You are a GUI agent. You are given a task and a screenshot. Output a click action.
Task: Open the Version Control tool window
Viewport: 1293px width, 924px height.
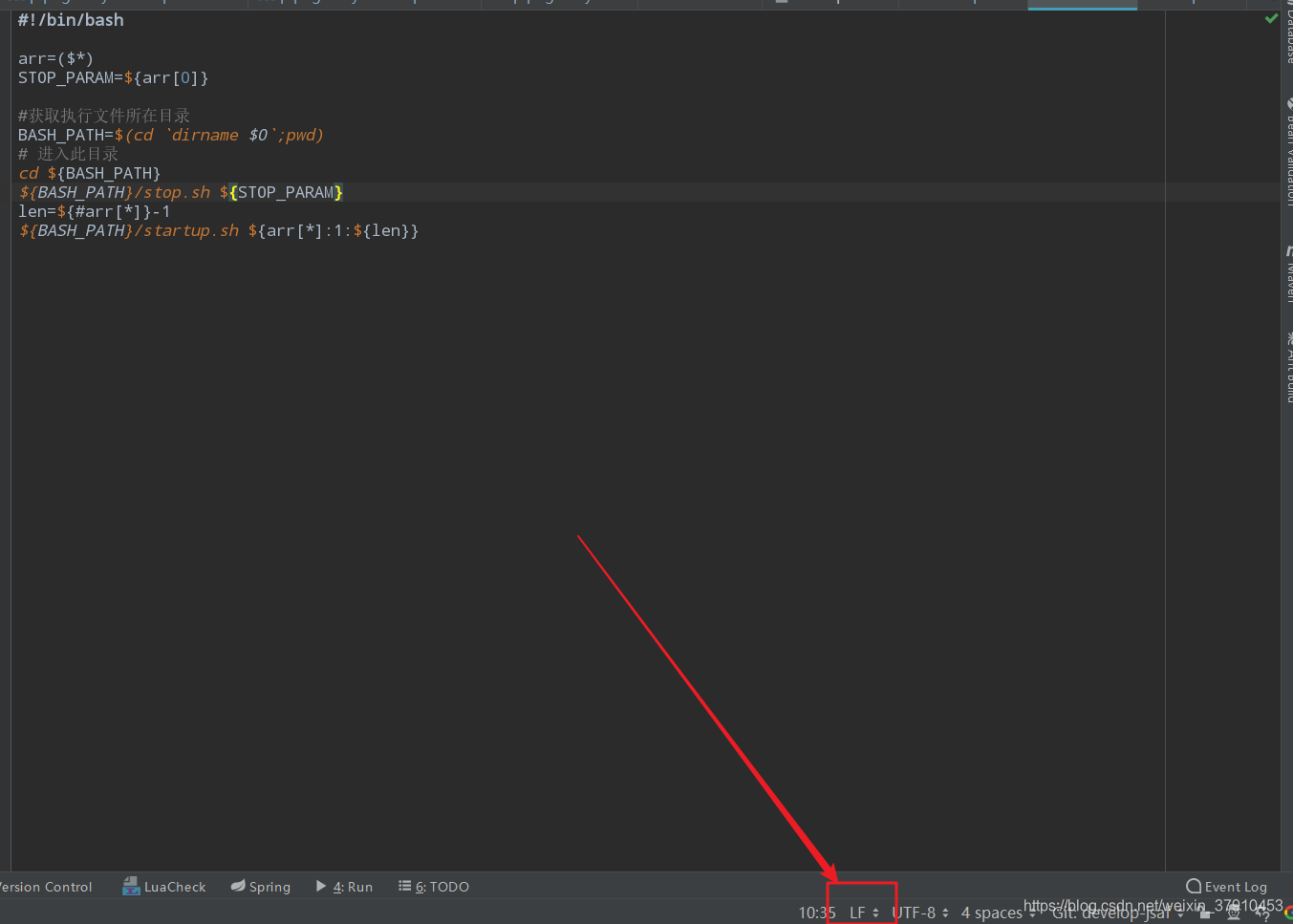click(x=45, y=887)
